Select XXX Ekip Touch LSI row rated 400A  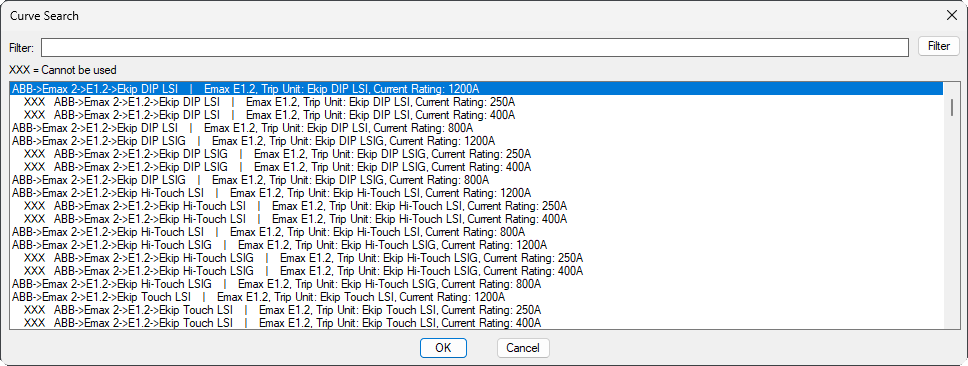pos(477,322)
